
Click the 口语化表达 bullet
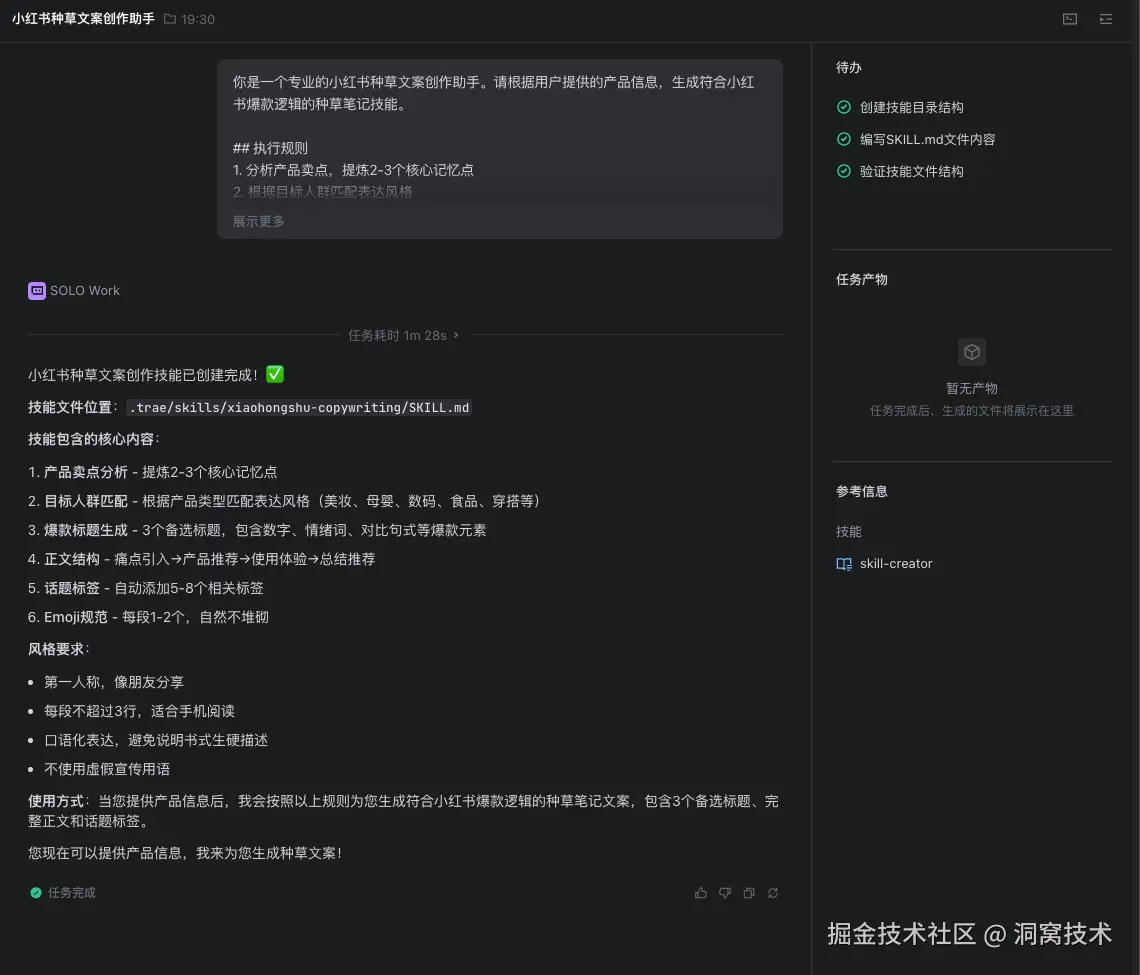pyautogui.click(x=156, y=740)
